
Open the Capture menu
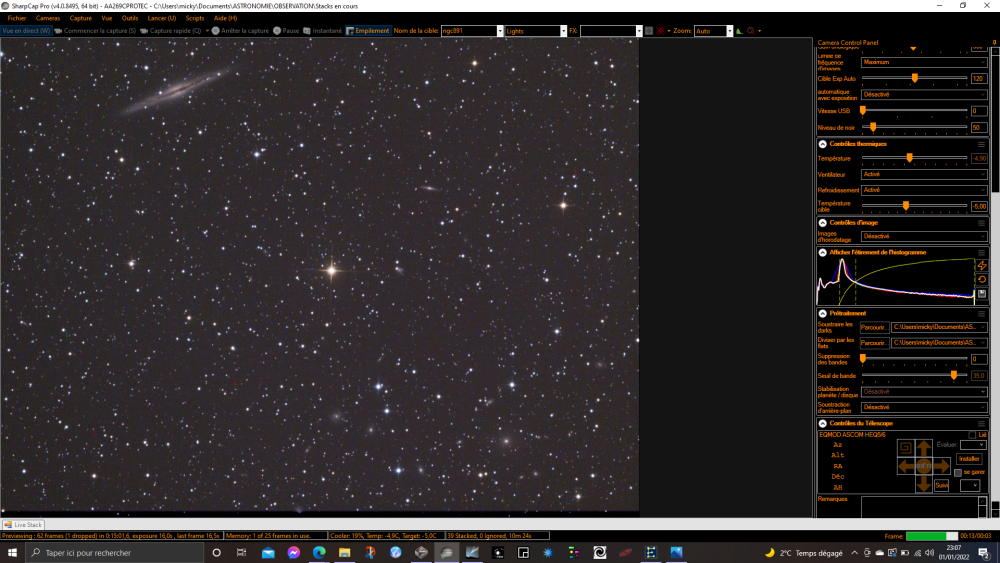tap(80, 18)
